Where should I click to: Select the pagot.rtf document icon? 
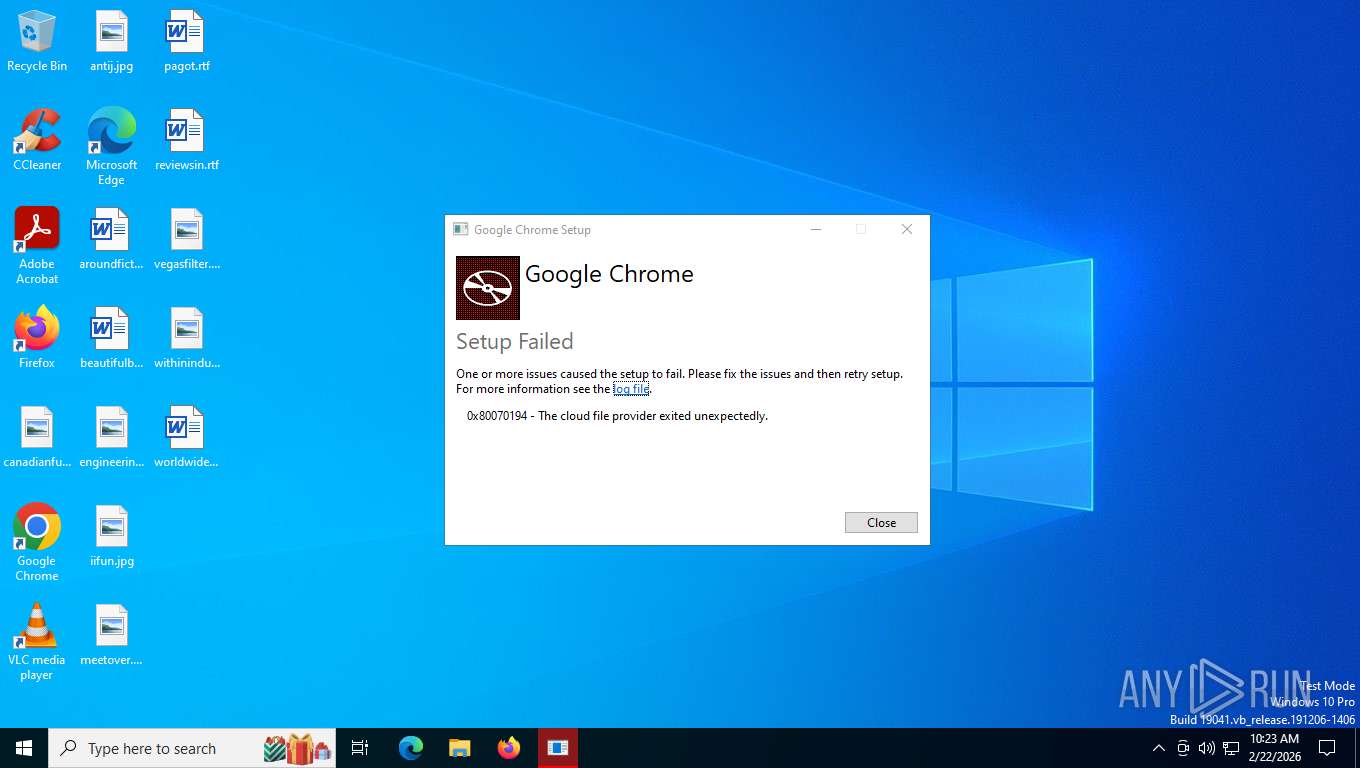(x=186, y=42)
